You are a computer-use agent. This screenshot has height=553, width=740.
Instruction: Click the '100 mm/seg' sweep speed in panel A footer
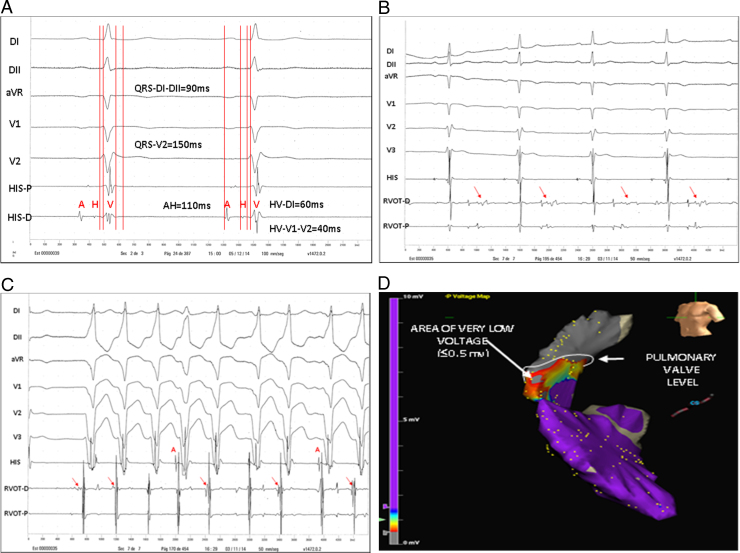[x=272, y=253]
